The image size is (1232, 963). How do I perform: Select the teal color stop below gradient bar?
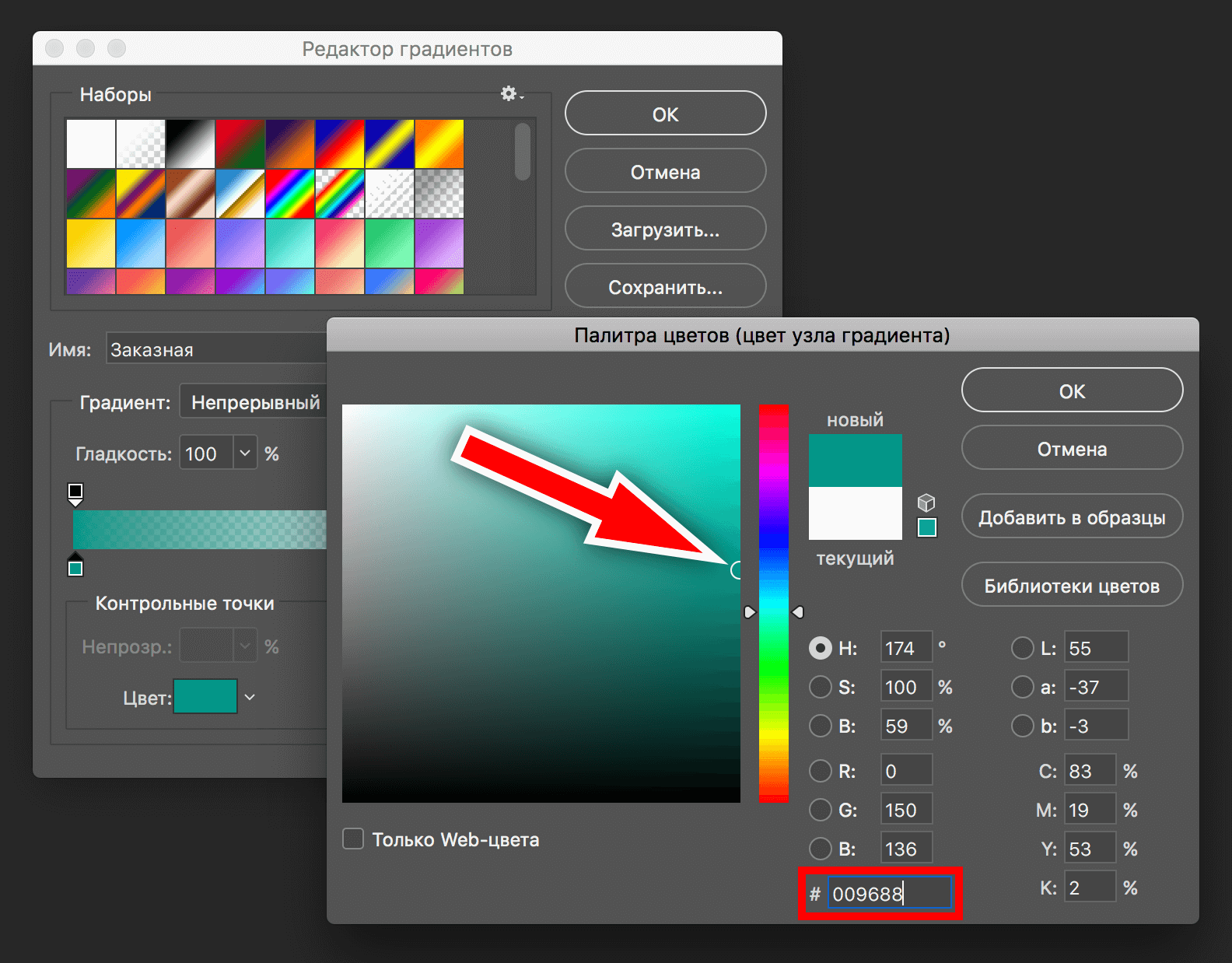tap(75, 568)
